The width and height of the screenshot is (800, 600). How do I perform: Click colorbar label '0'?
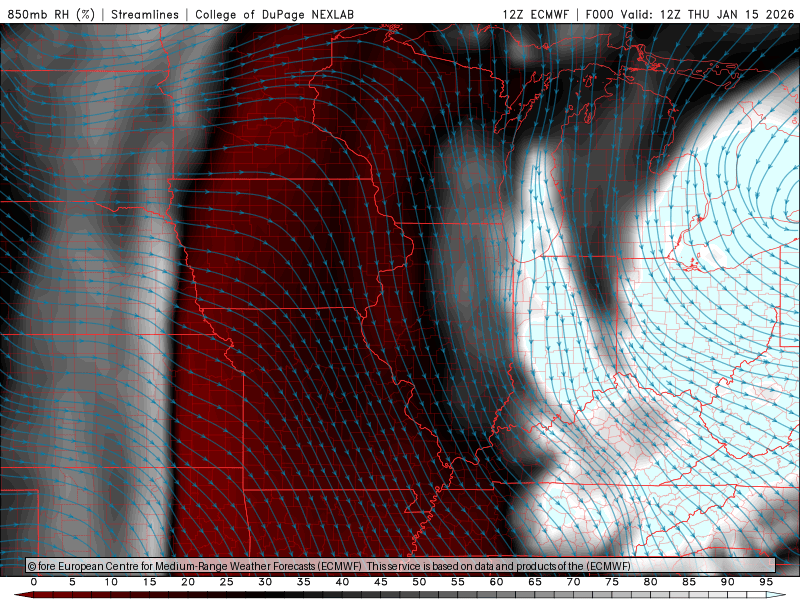coord(34,582)
